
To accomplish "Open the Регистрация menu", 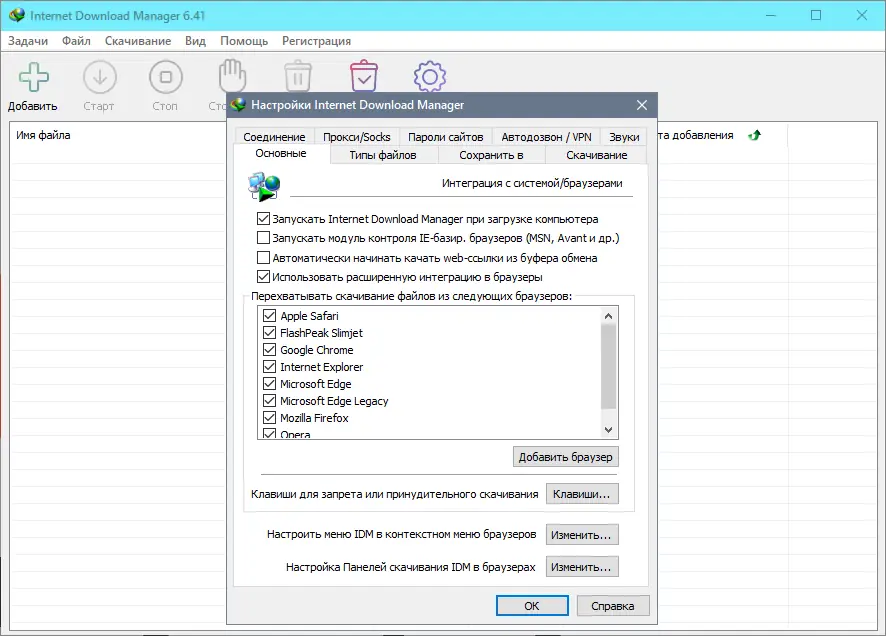I will 316,41.
